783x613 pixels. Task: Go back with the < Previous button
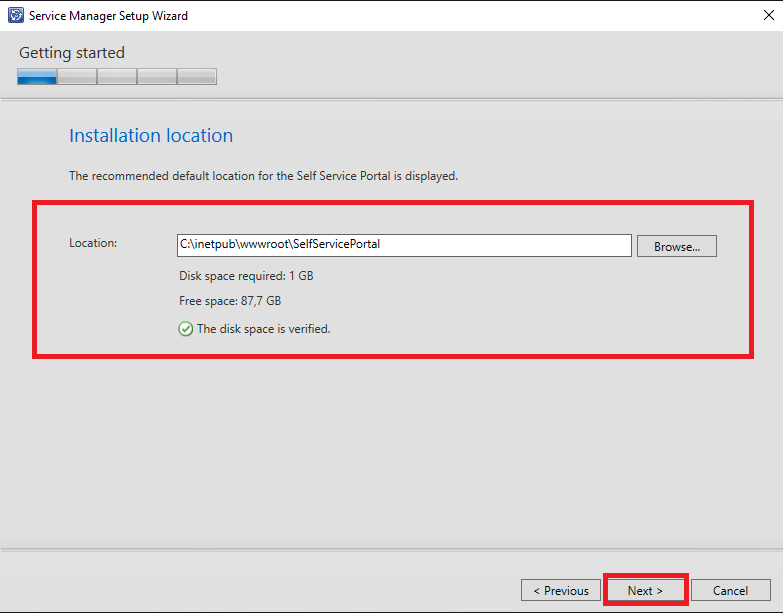pos(561,591)
